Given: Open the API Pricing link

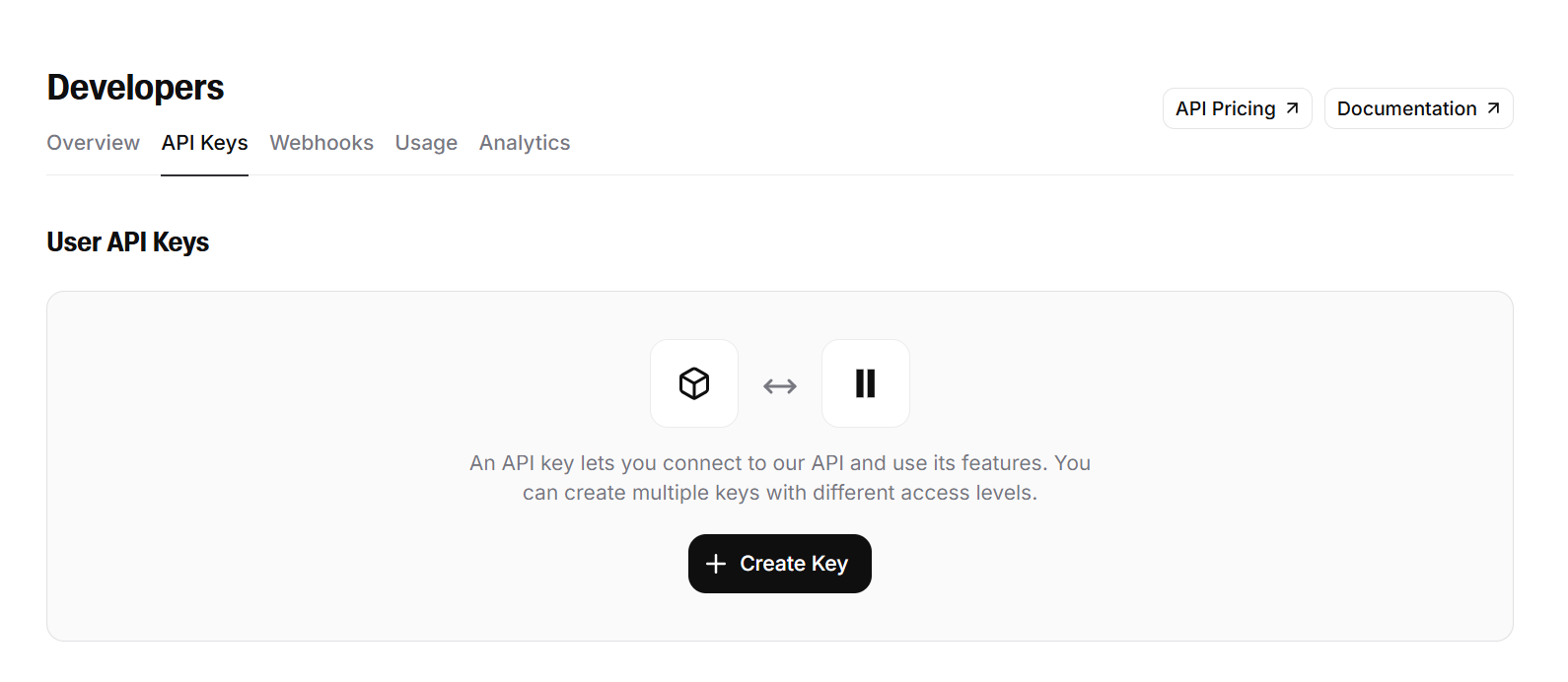Looking at the screenshot, I should (1238, 108).
